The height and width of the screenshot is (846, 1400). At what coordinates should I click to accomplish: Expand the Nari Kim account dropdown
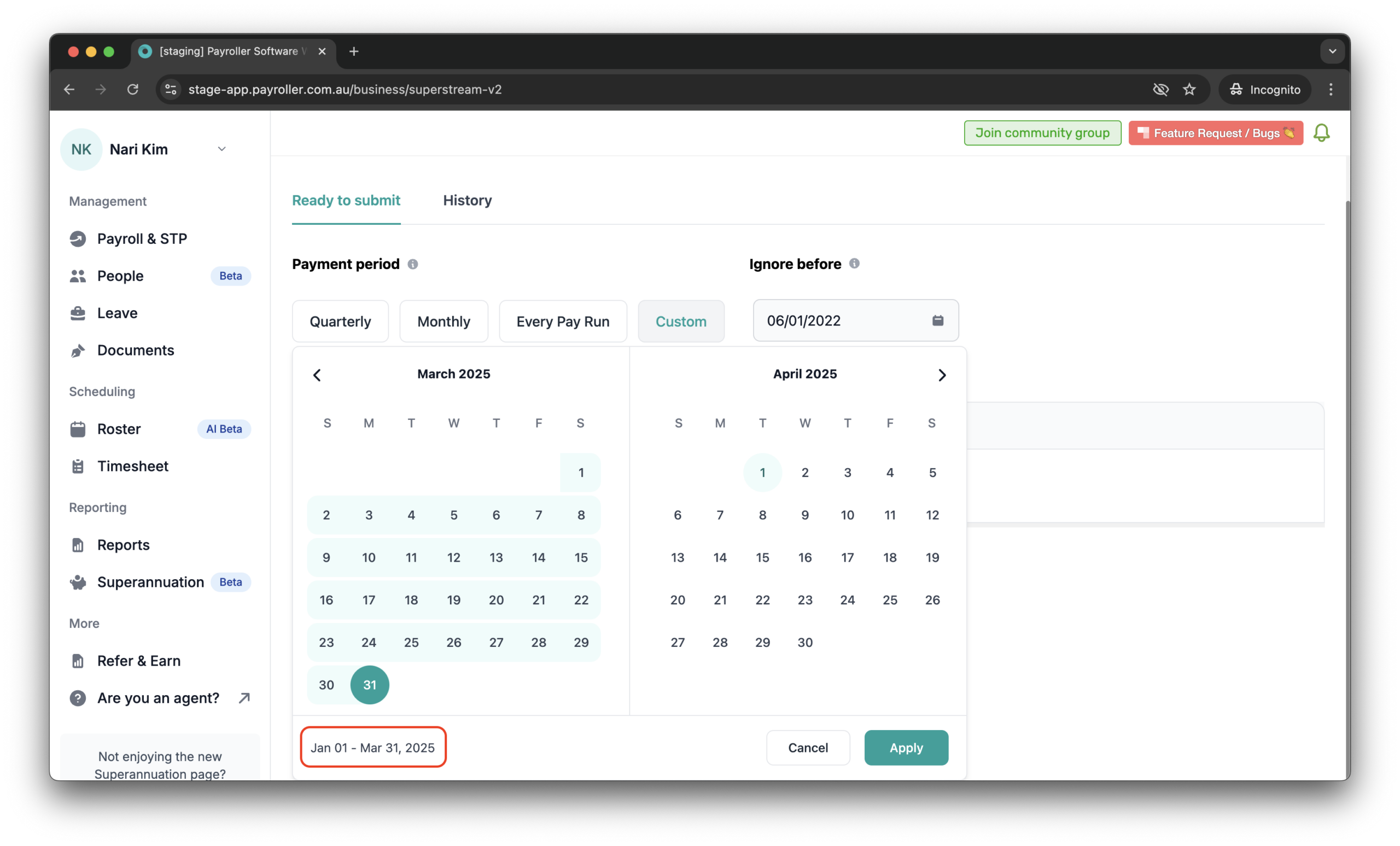[x=221, y=149]
